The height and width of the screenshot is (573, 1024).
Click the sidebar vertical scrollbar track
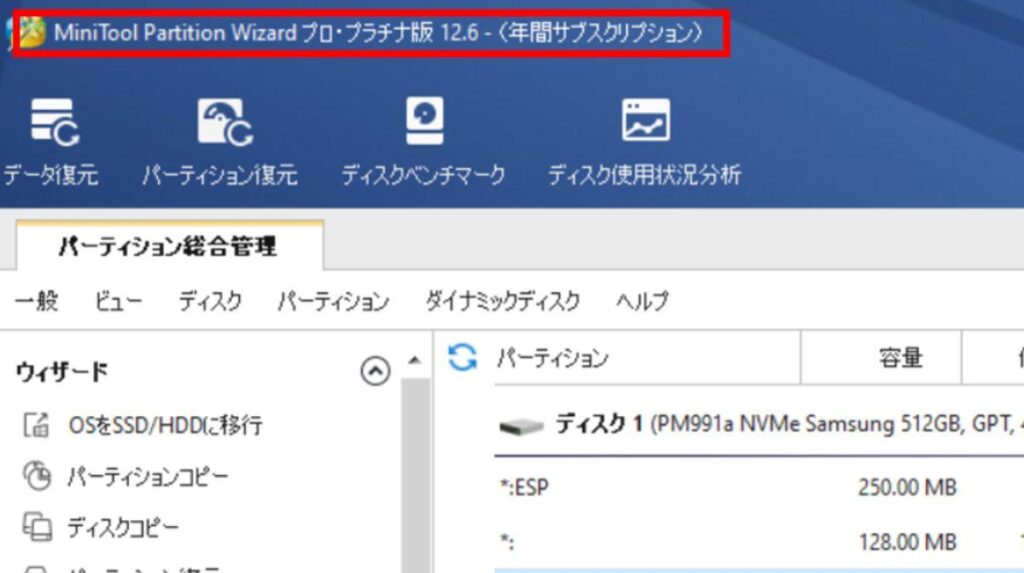tap(415, 474)
